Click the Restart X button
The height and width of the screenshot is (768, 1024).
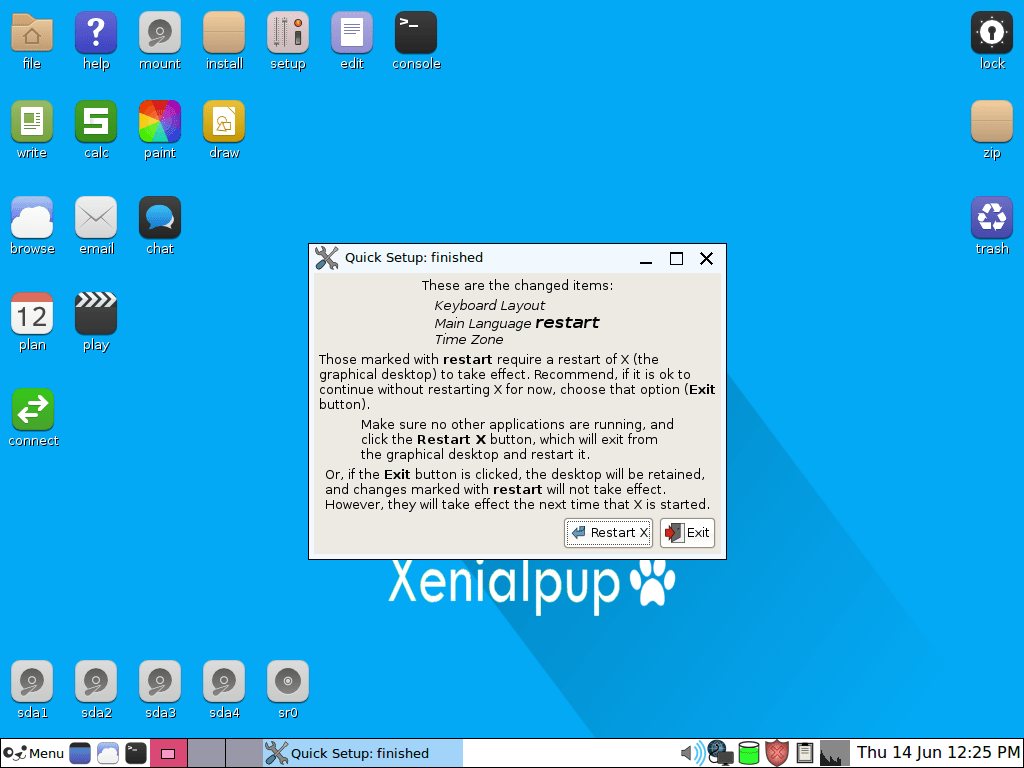[608, 533]
